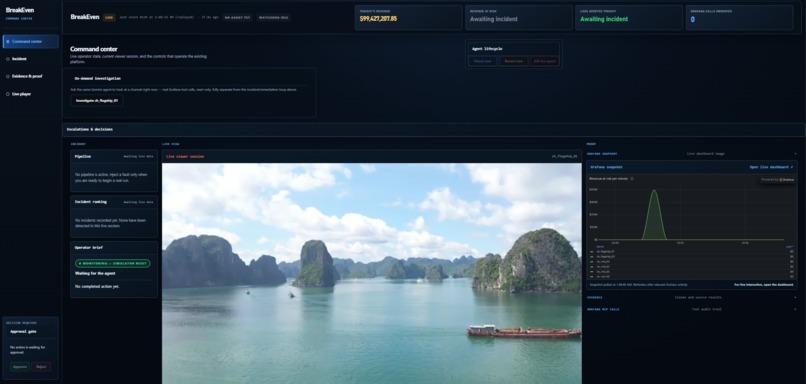Image resolution: width=806 pixels, height=384 pixels.
Task: Click the Incident ranking card header
Action: [114, 202]
